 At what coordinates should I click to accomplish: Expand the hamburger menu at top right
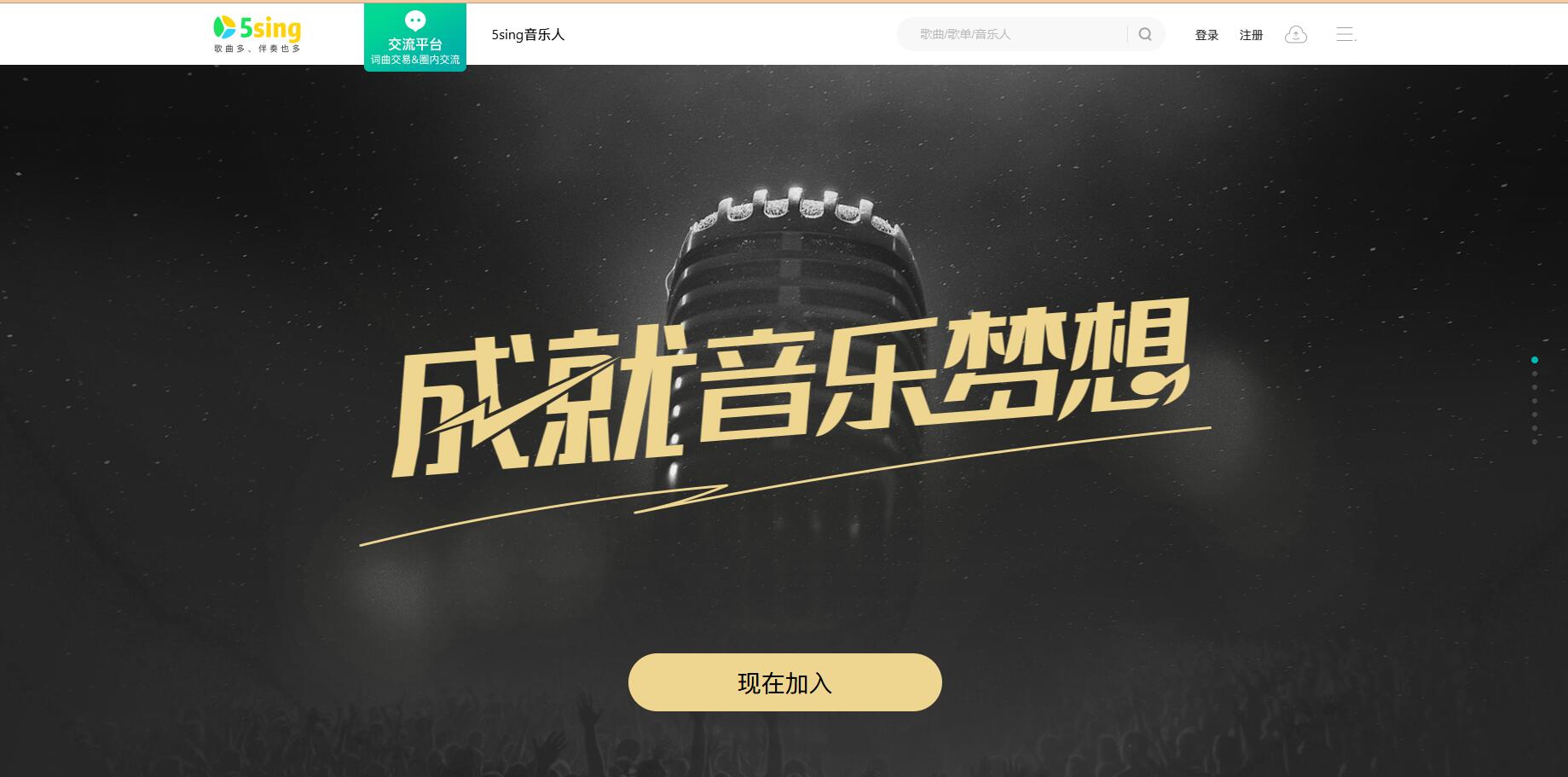click(x=1345, y=34)
